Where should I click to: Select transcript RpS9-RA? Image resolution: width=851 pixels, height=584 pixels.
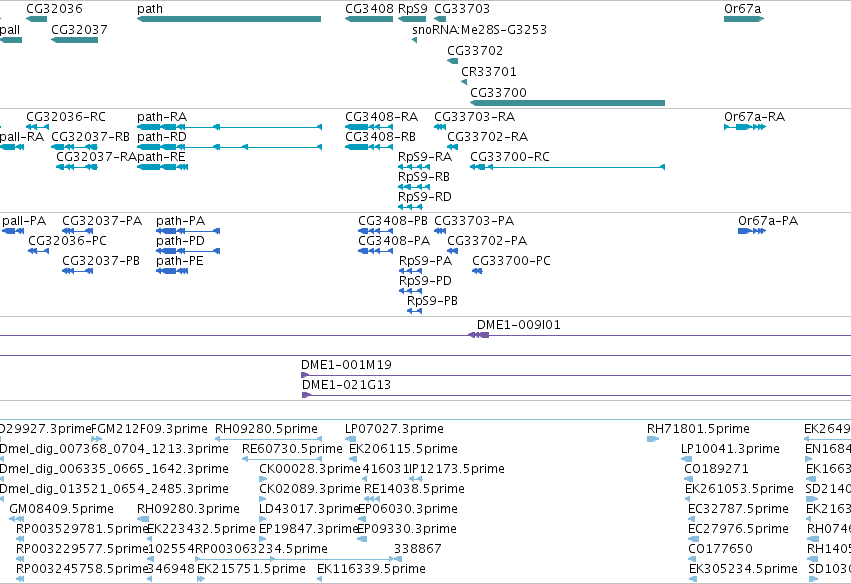(x=414, y=167)
